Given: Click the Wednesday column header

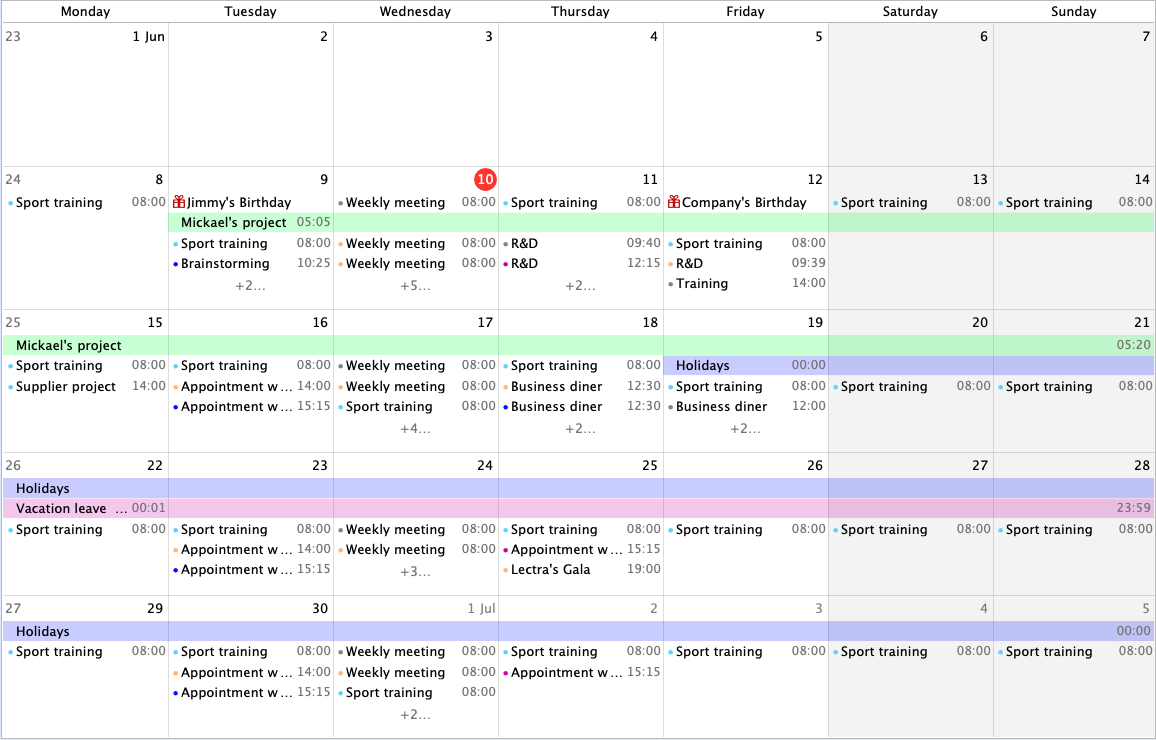Looking at the screenshot, I should click(x=415, y=12).
